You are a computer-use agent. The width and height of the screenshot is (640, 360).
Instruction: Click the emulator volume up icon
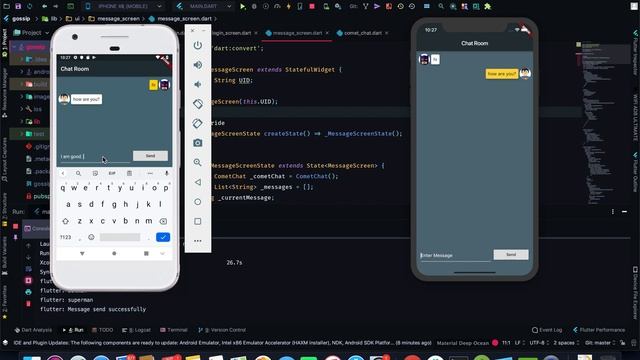click(x=198, y=65)
